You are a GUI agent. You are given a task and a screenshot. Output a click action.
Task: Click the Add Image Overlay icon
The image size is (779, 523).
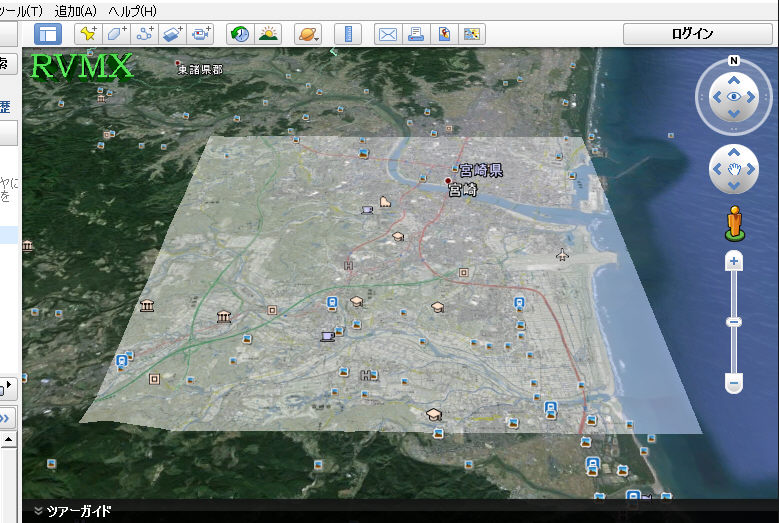pyautogui.click(x=172, y=34)
